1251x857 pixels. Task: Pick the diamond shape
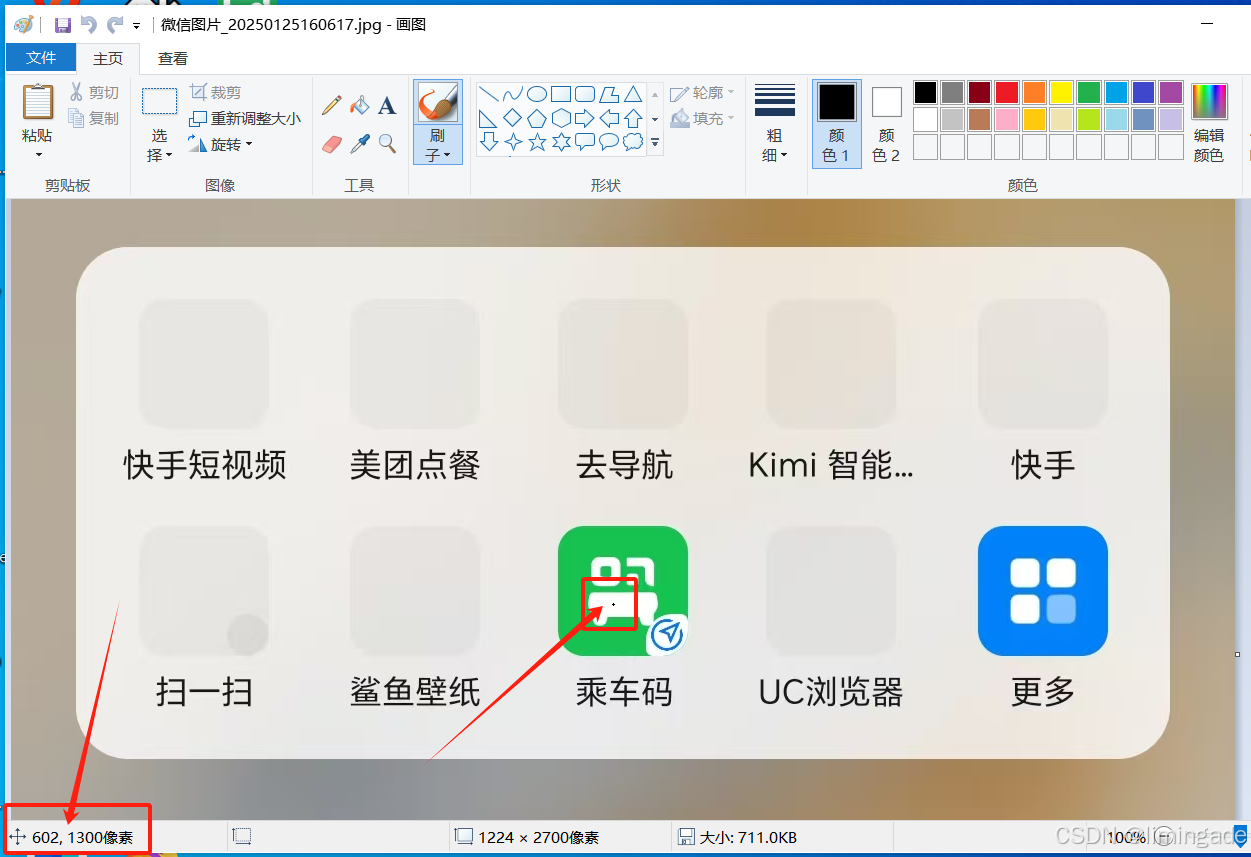click(x=513, y=119)
